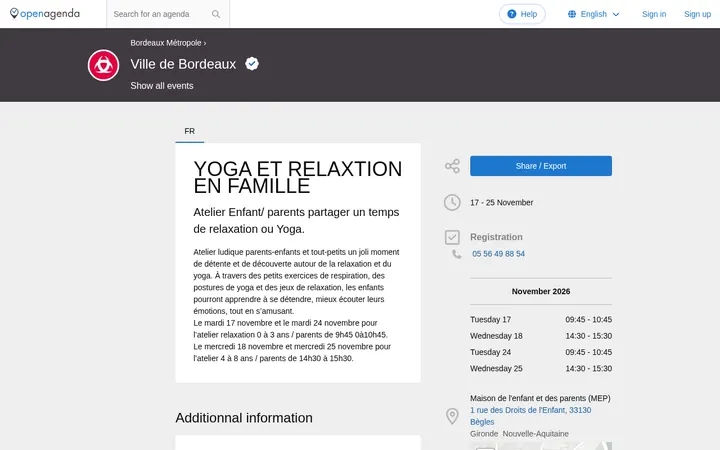
Task: Follow the Bordeaux Métropole breadcrumb
Action: tap(166, 43)
